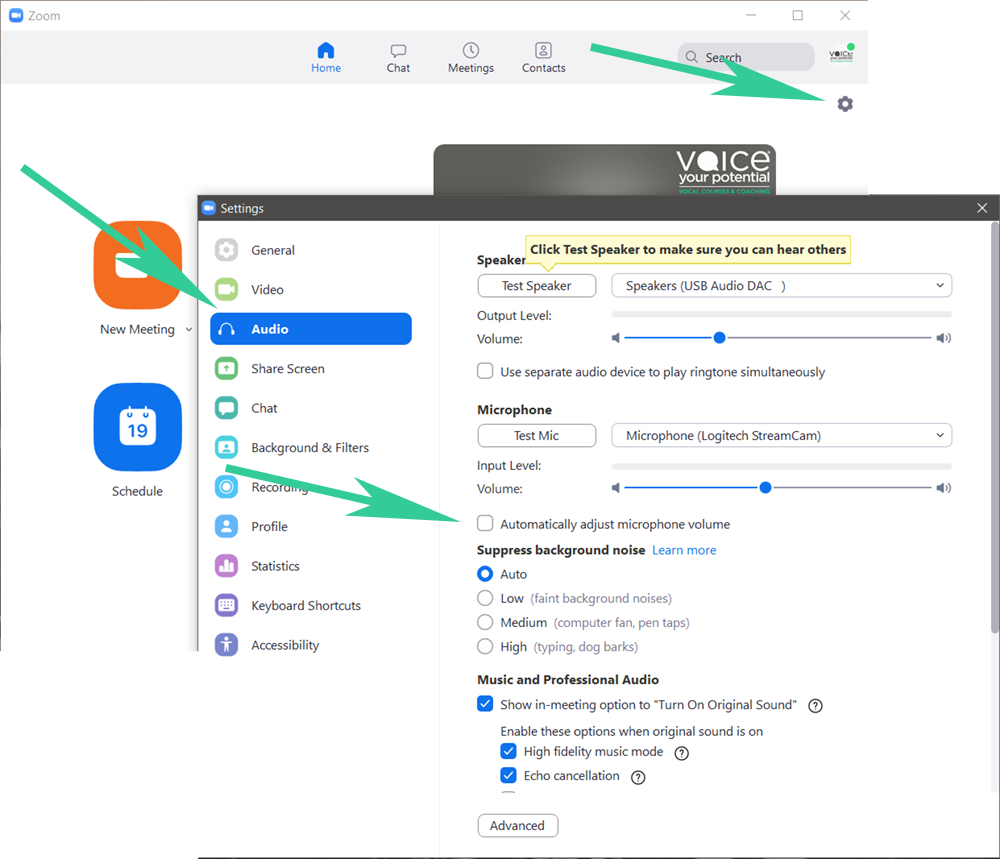Click the Audio headphones sidebar icon

(x=226, y=329)
